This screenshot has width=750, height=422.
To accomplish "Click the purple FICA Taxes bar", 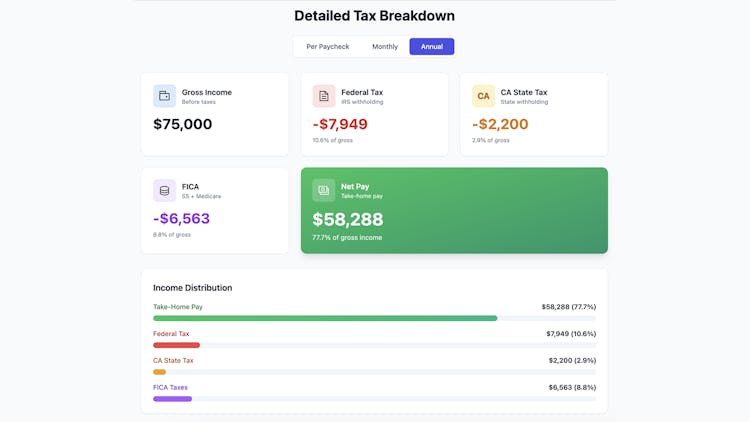I will click(x=172, y=399).
